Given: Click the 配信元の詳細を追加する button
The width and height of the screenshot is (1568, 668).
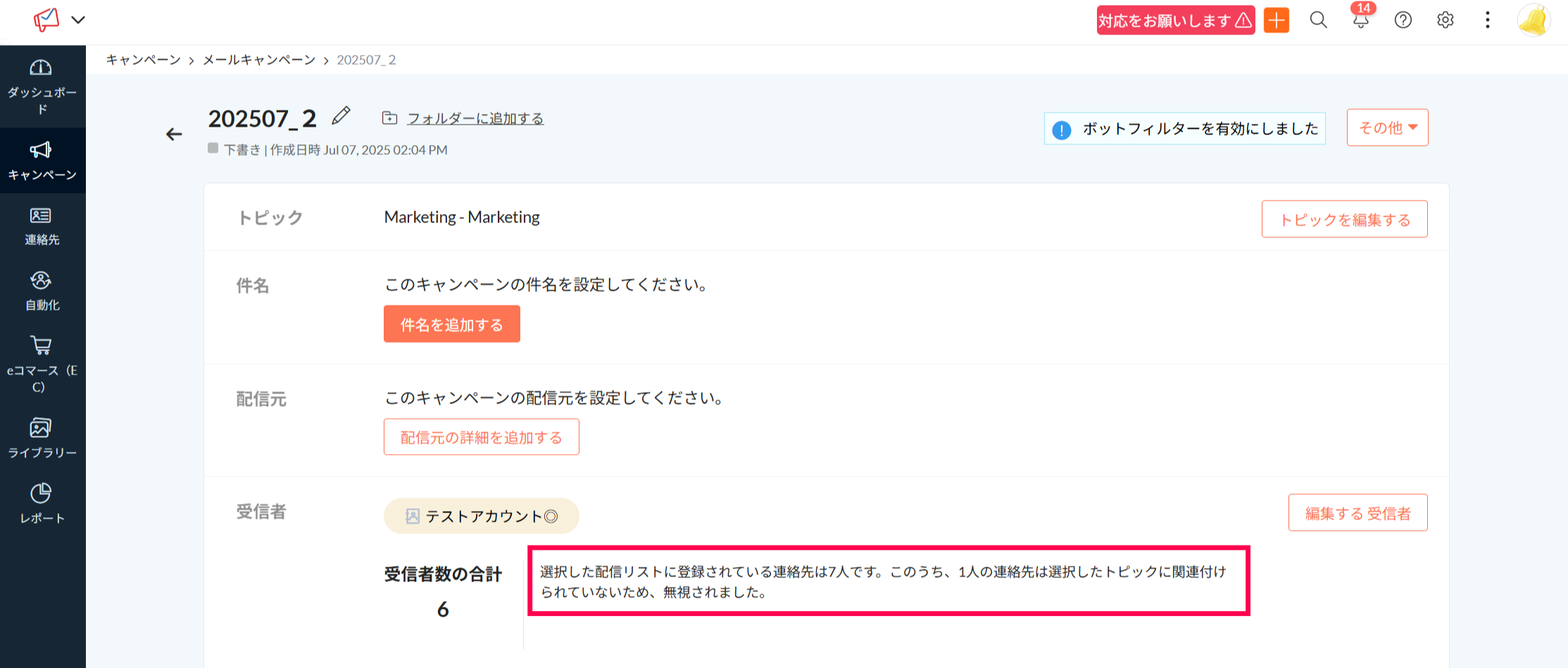Looking at the screenshot, I should (481, 437).
